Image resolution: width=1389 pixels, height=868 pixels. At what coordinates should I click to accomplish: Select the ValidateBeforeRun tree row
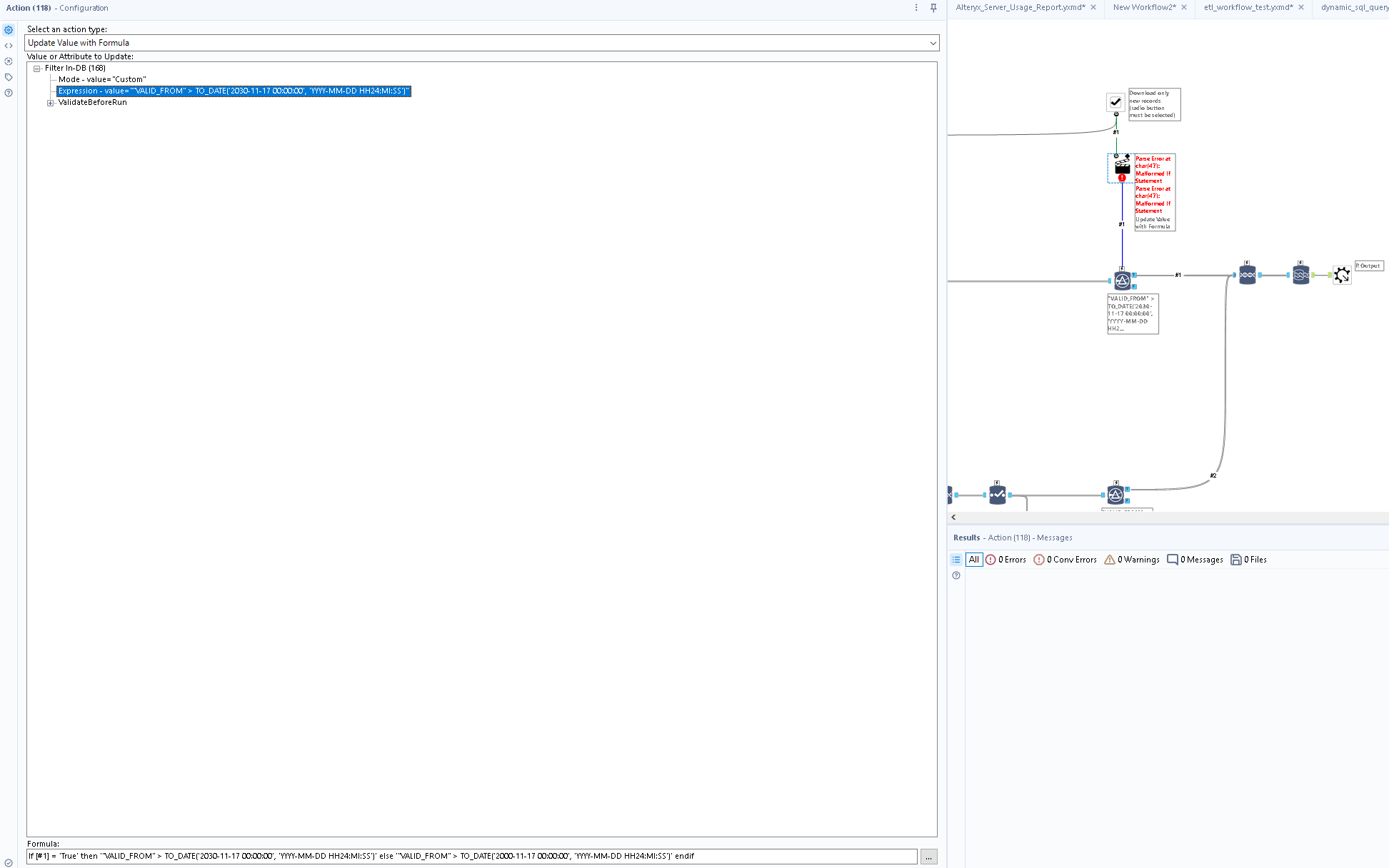point(92,102)
